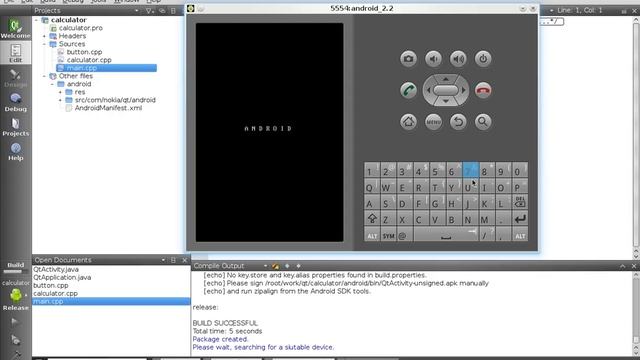
Task: Click the DEL key on emulator keyboard
Action: [520, 202]
